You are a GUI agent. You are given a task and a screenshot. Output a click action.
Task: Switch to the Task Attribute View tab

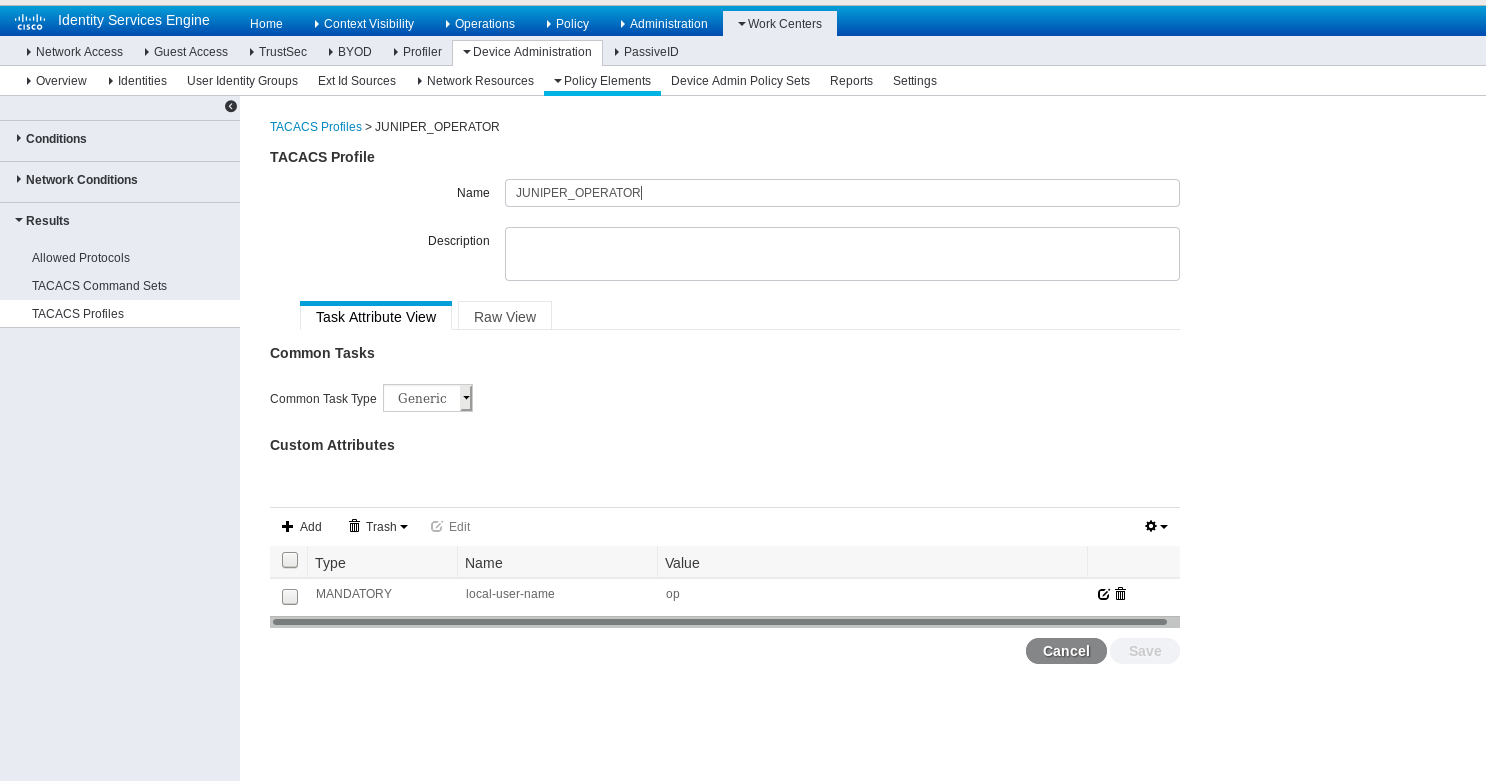coord(376,316)
